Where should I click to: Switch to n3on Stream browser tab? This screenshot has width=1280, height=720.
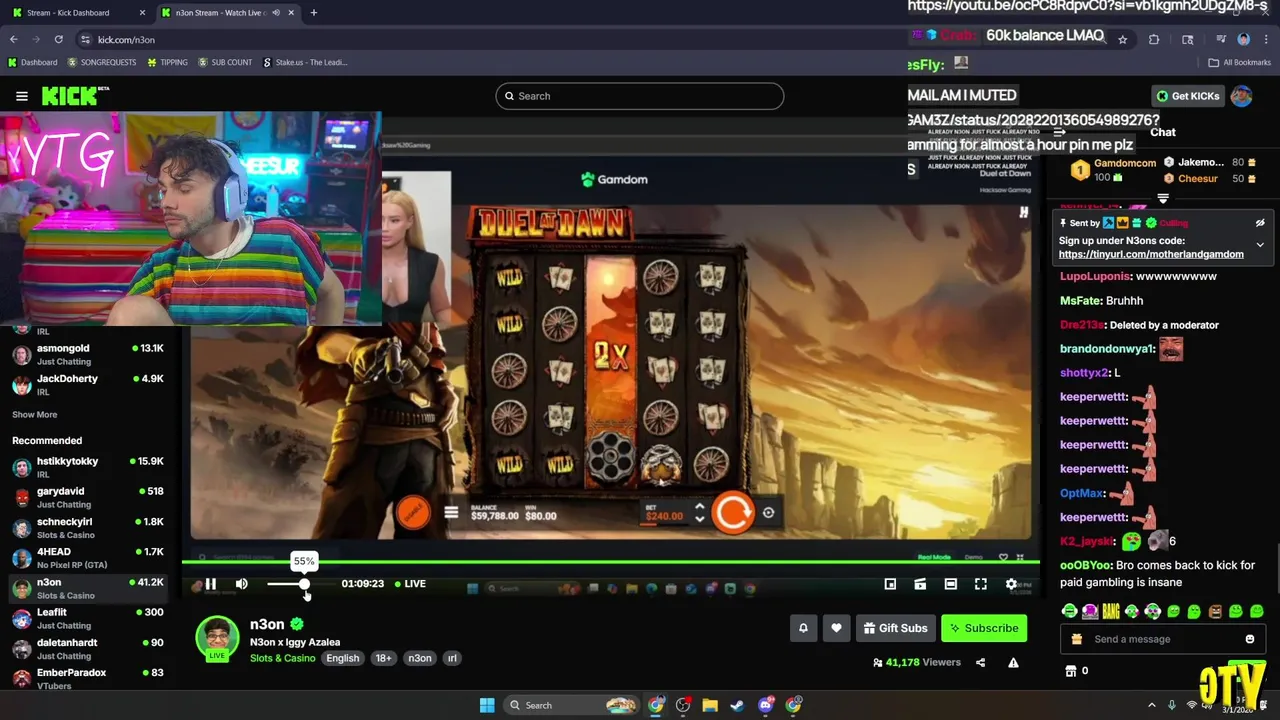pos(228,13)
